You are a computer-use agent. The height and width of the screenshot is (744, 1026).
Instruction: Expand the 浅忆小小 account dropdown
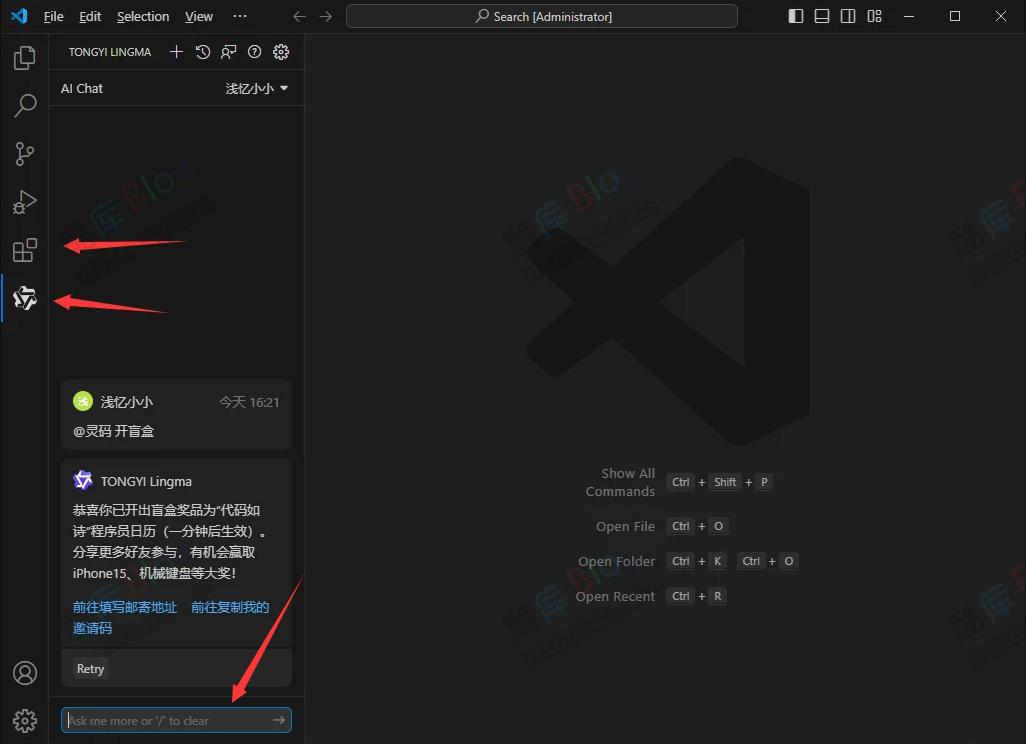257,88
